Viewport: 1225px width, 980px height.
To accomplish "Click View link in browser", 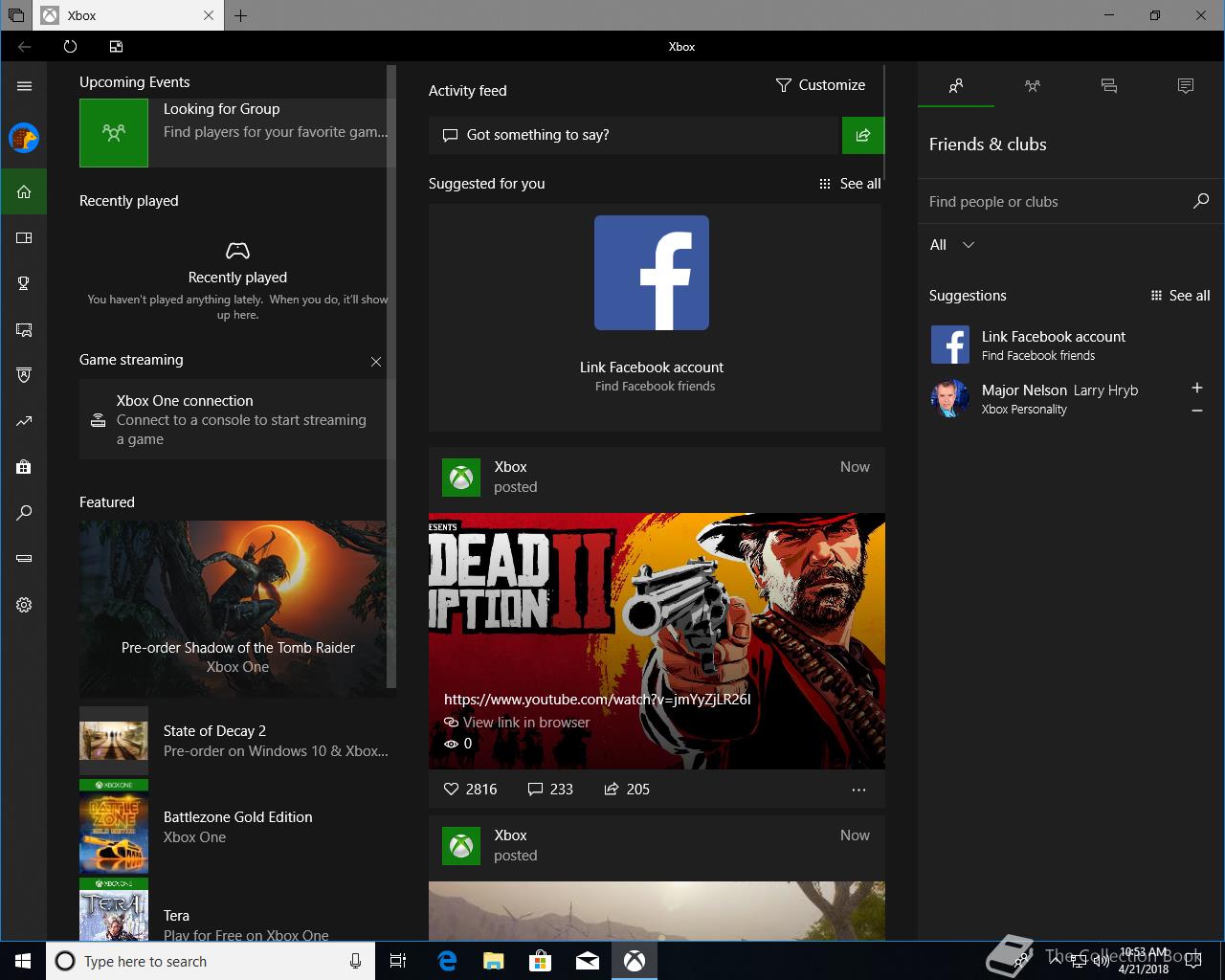I will point(517,723).
